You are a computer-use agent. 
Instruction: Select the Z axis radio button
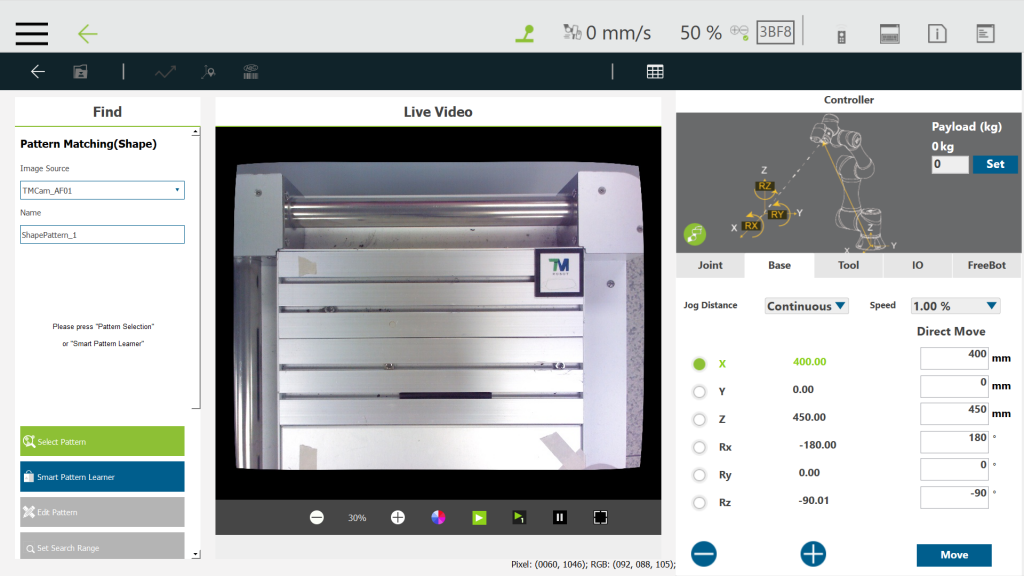(x=699, y=419)
